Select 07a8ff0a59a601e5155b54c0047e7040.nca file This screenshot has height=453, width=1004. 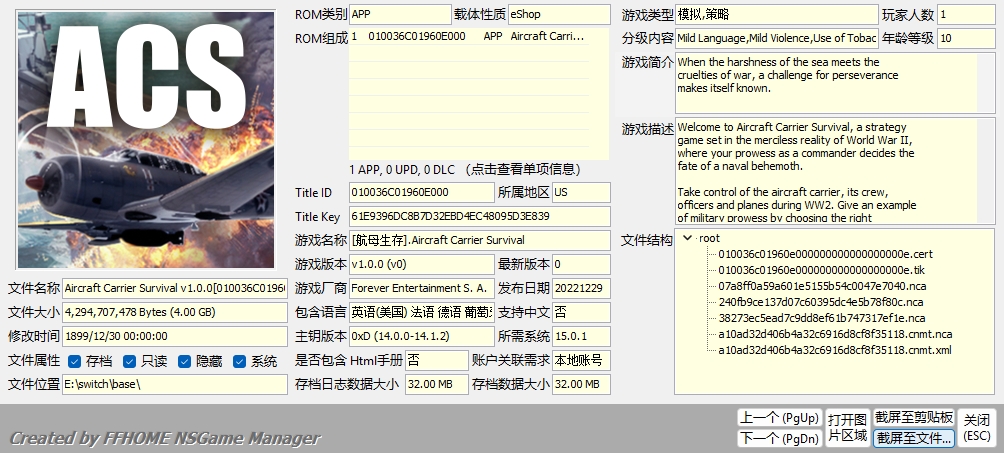822,286
